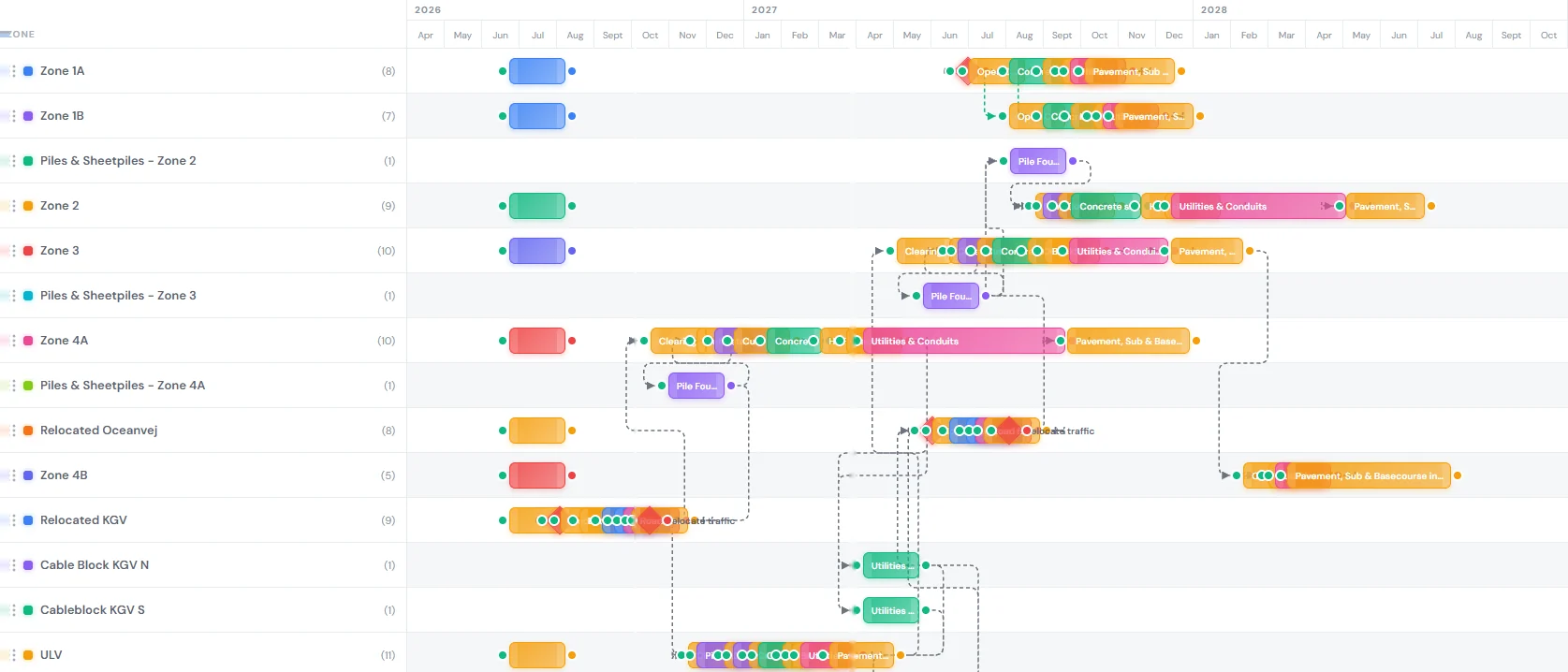Click the red summary bar in Zone 4B row

537,475
